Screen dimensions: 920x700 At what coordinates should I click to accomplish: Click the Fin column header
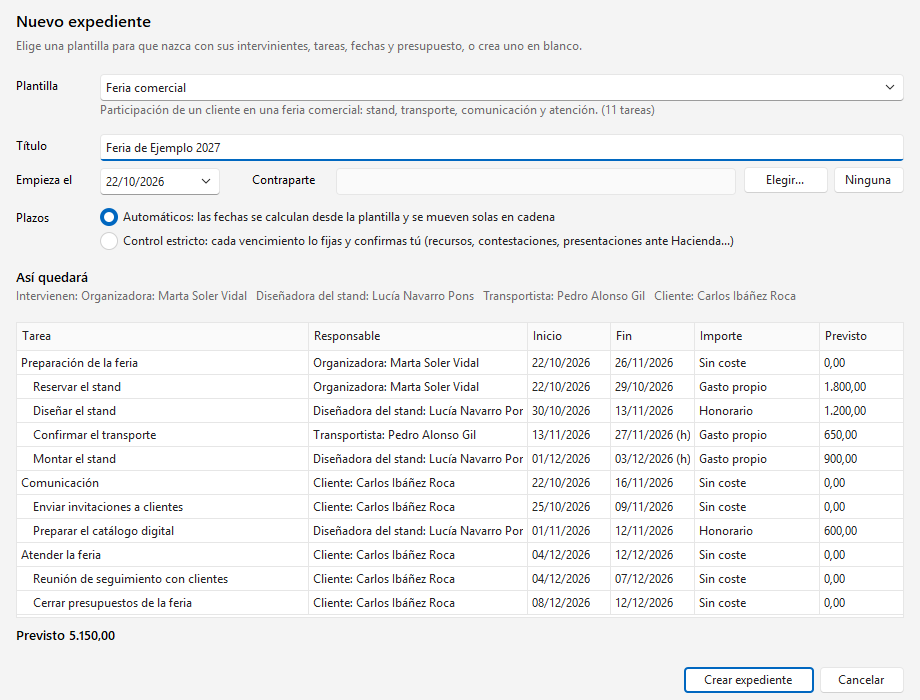(x=652, y=336)
